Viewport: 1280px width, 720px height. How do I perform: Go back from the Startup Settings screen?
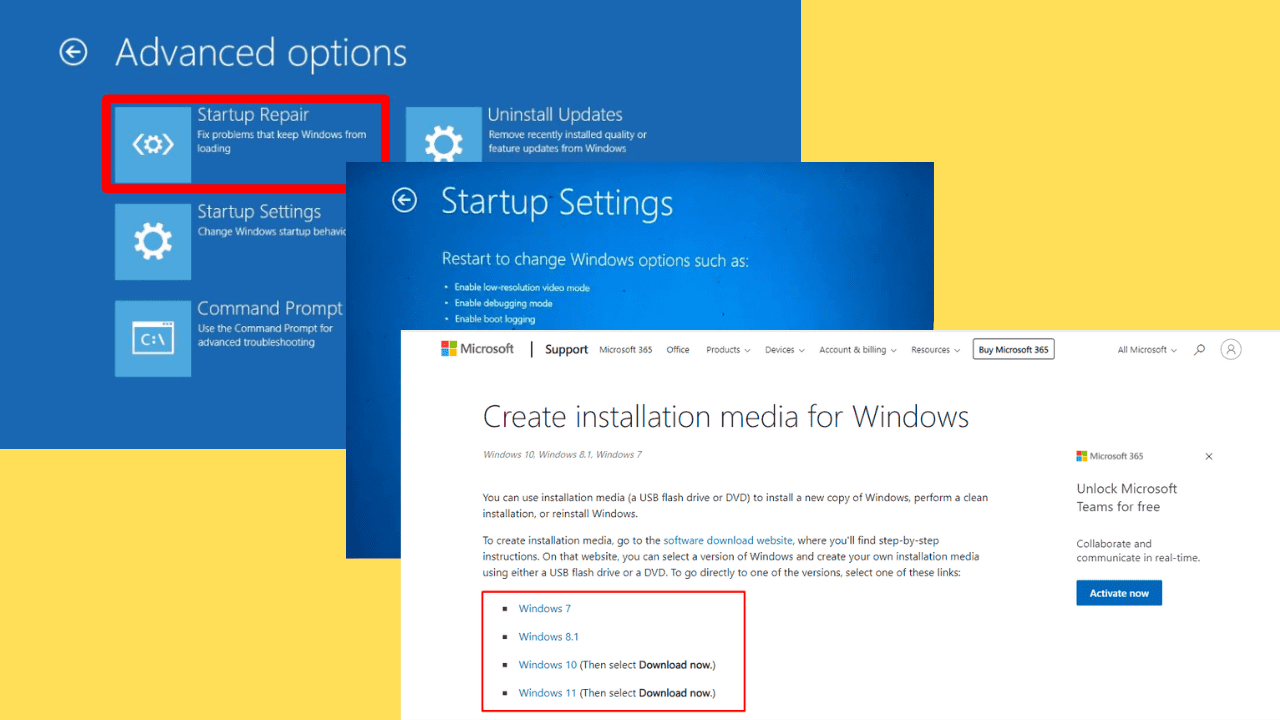pos(404,200)
